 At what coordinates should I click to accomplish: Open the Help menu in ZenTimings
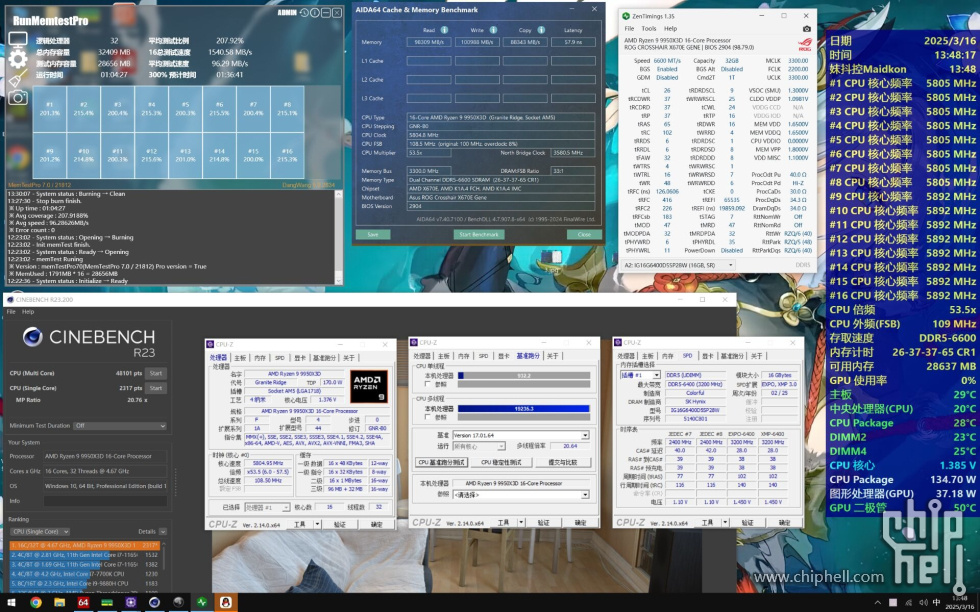(x=670, y=29)
